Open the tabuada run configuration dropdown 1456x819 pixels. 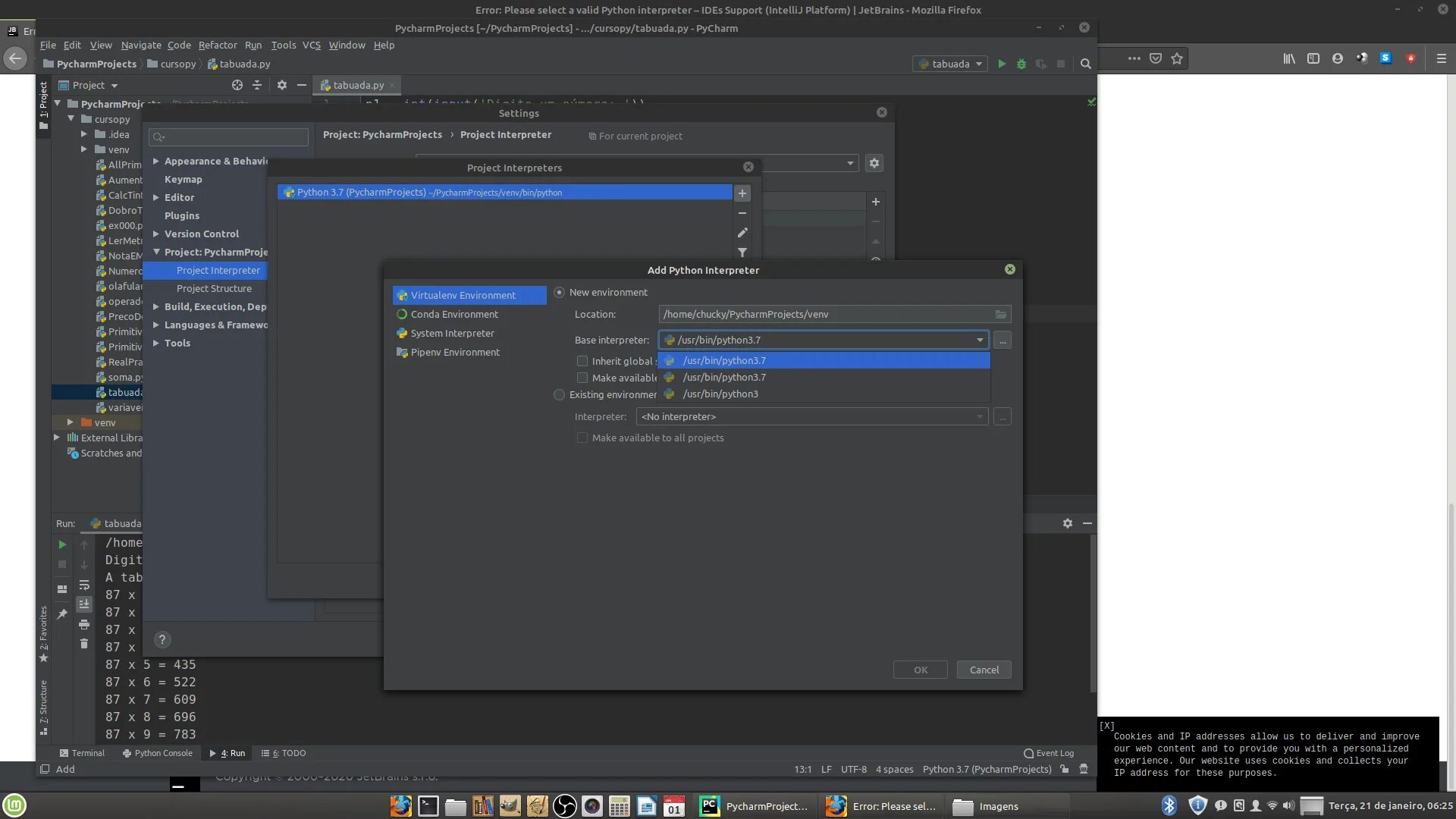click(950, 64)
